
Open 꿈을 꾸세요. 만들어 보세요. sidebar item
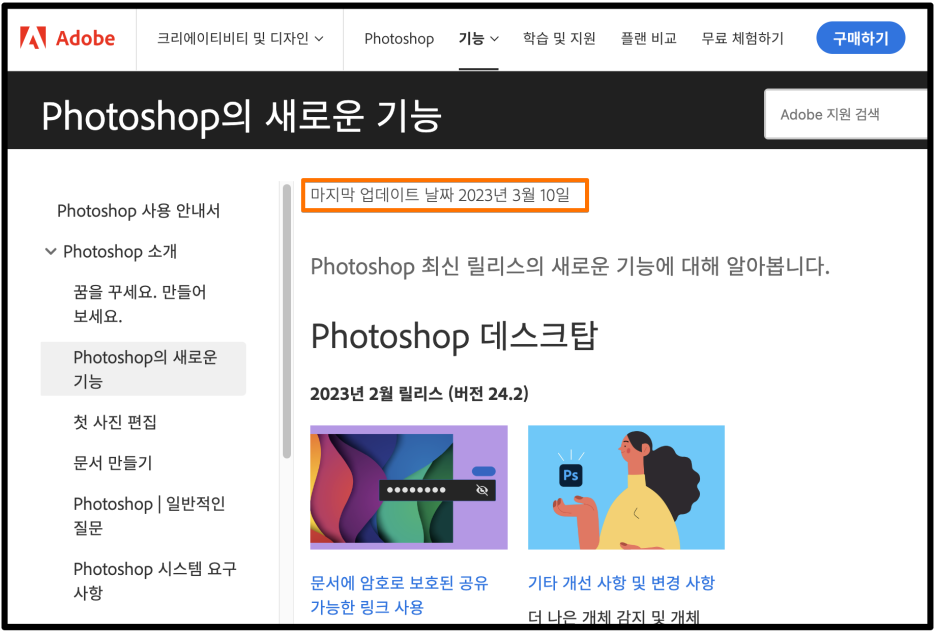click(140, 304)
